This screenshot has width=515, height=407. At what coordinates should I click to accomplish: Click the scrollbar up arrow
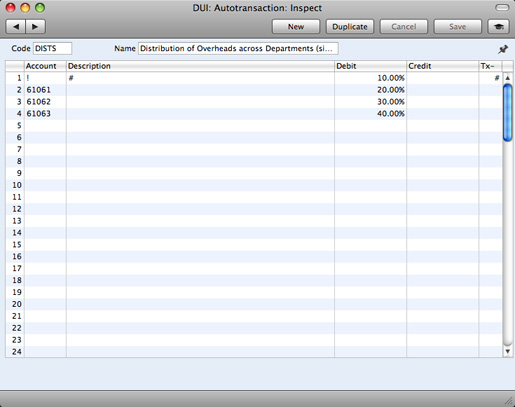point(507,78)
